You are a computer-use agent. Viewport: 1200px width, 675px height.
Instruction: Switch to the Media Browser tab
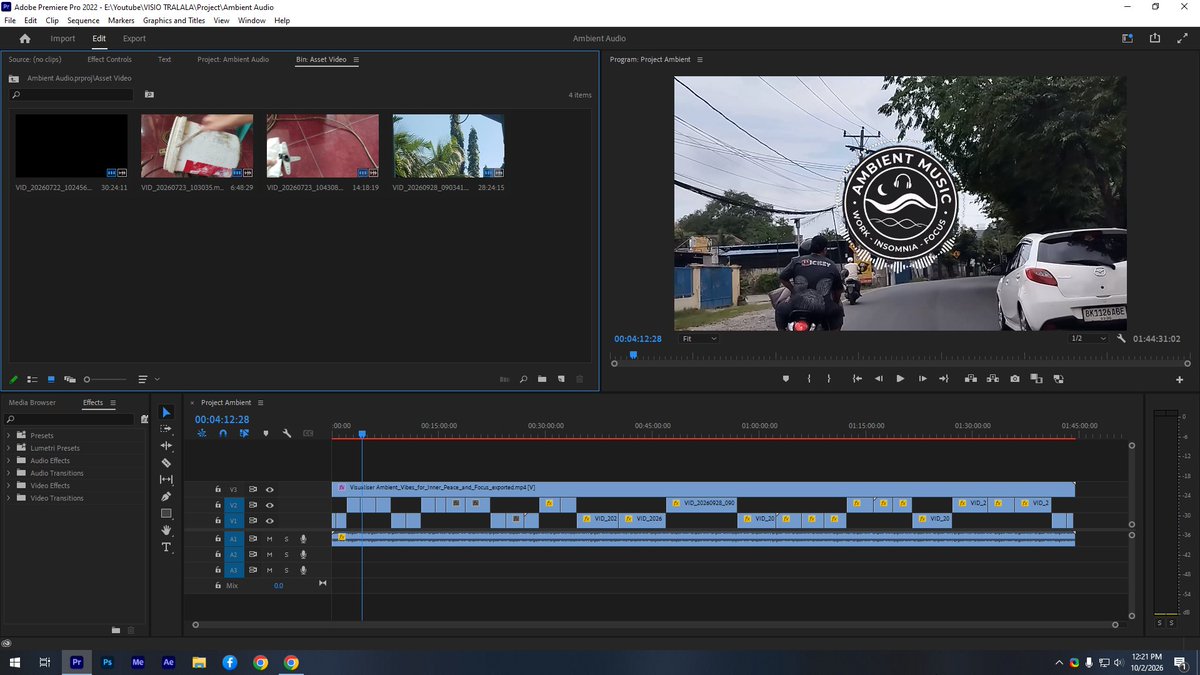(32, 403)
